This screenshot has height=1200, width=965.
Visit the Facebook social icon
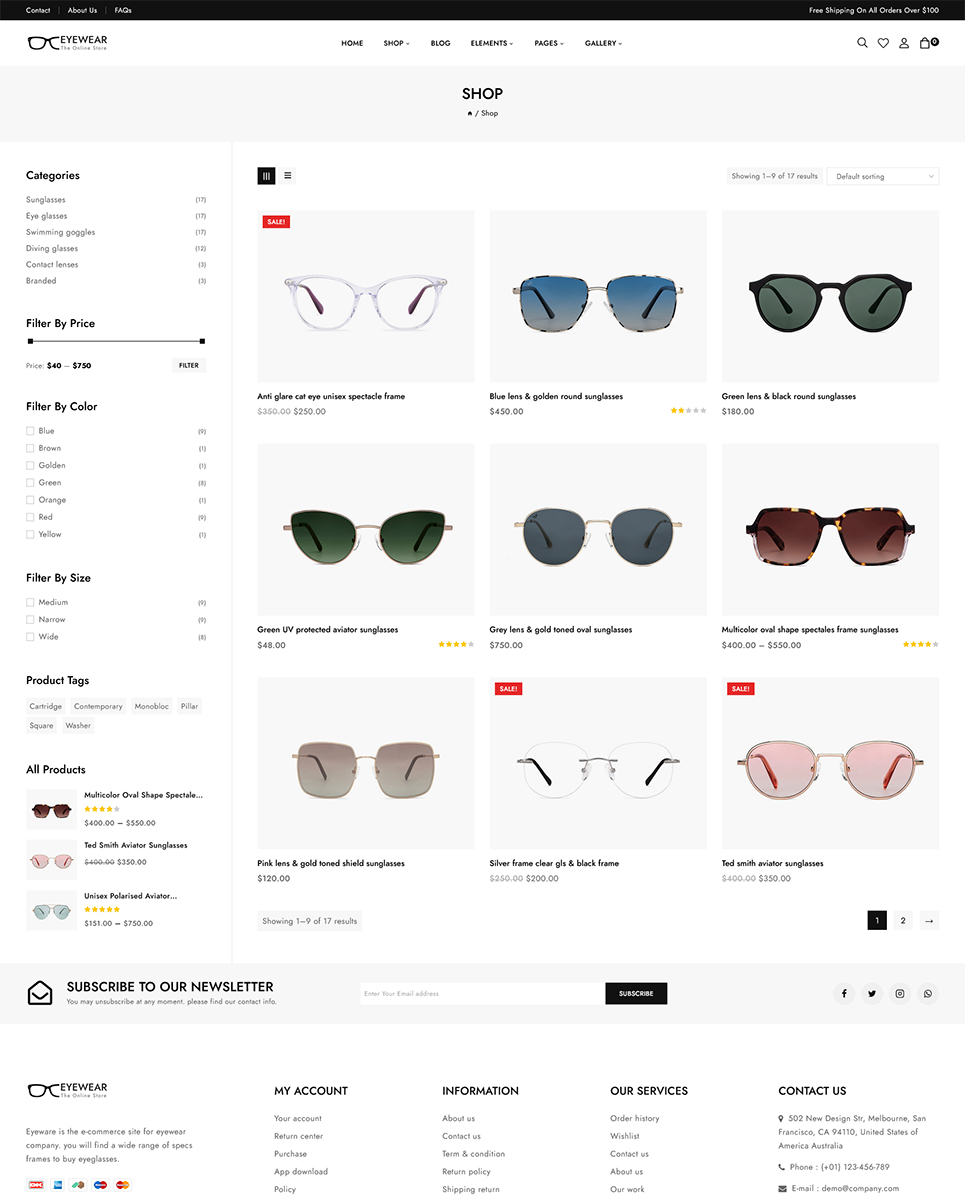(844, 993)
